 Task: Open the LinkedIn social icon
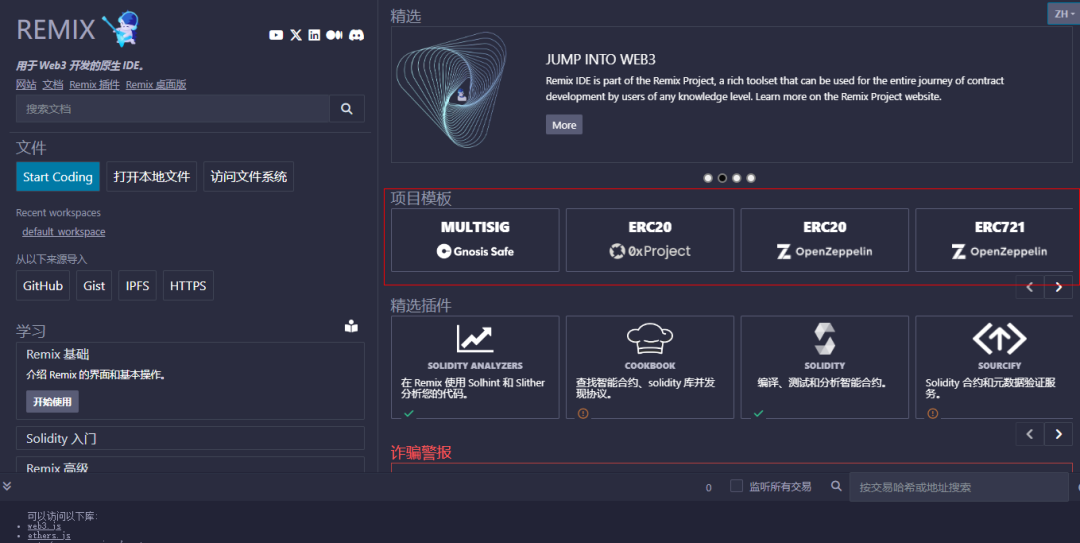(314, 35)
